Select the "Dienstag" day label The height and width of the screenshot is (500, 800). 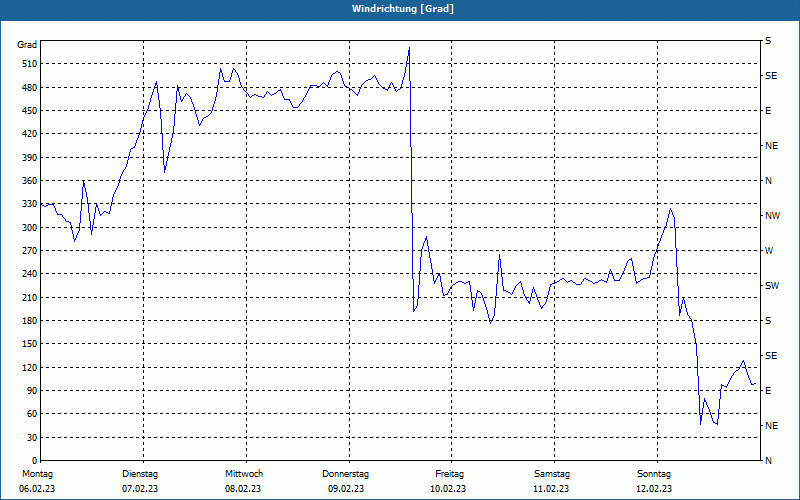tap(140, 474)
